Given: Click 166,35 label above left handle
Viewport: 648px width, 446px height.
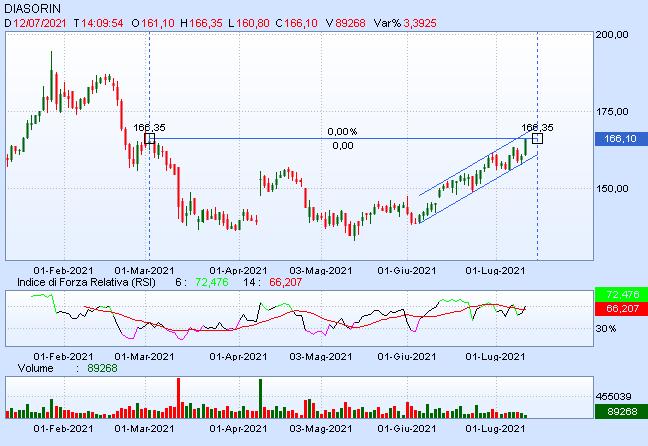Looking at the screenshot, I should click(149, 128).
